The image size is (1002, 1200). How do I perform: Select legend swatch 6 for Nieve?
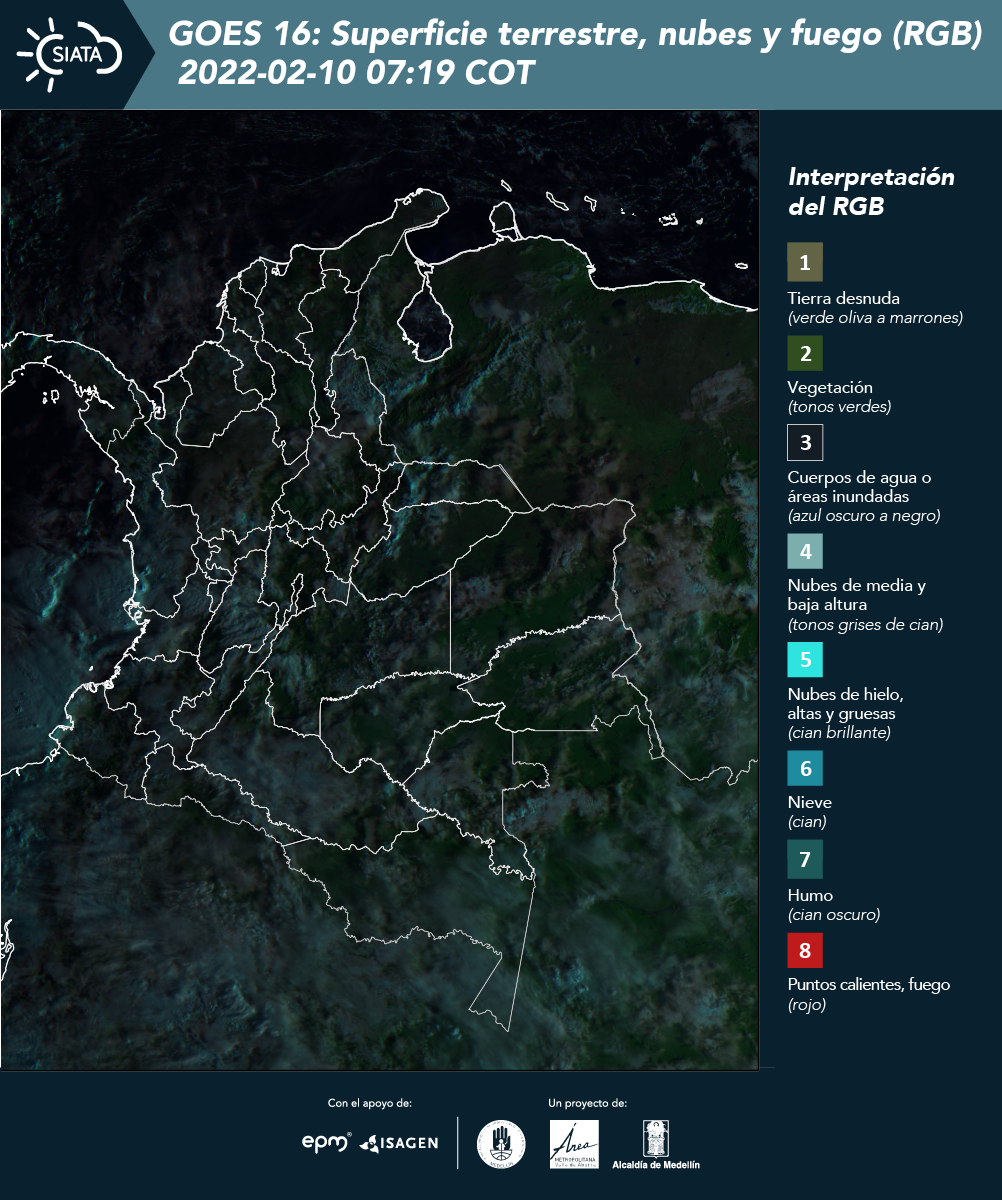pyautogui.click(x=805, y=769)
